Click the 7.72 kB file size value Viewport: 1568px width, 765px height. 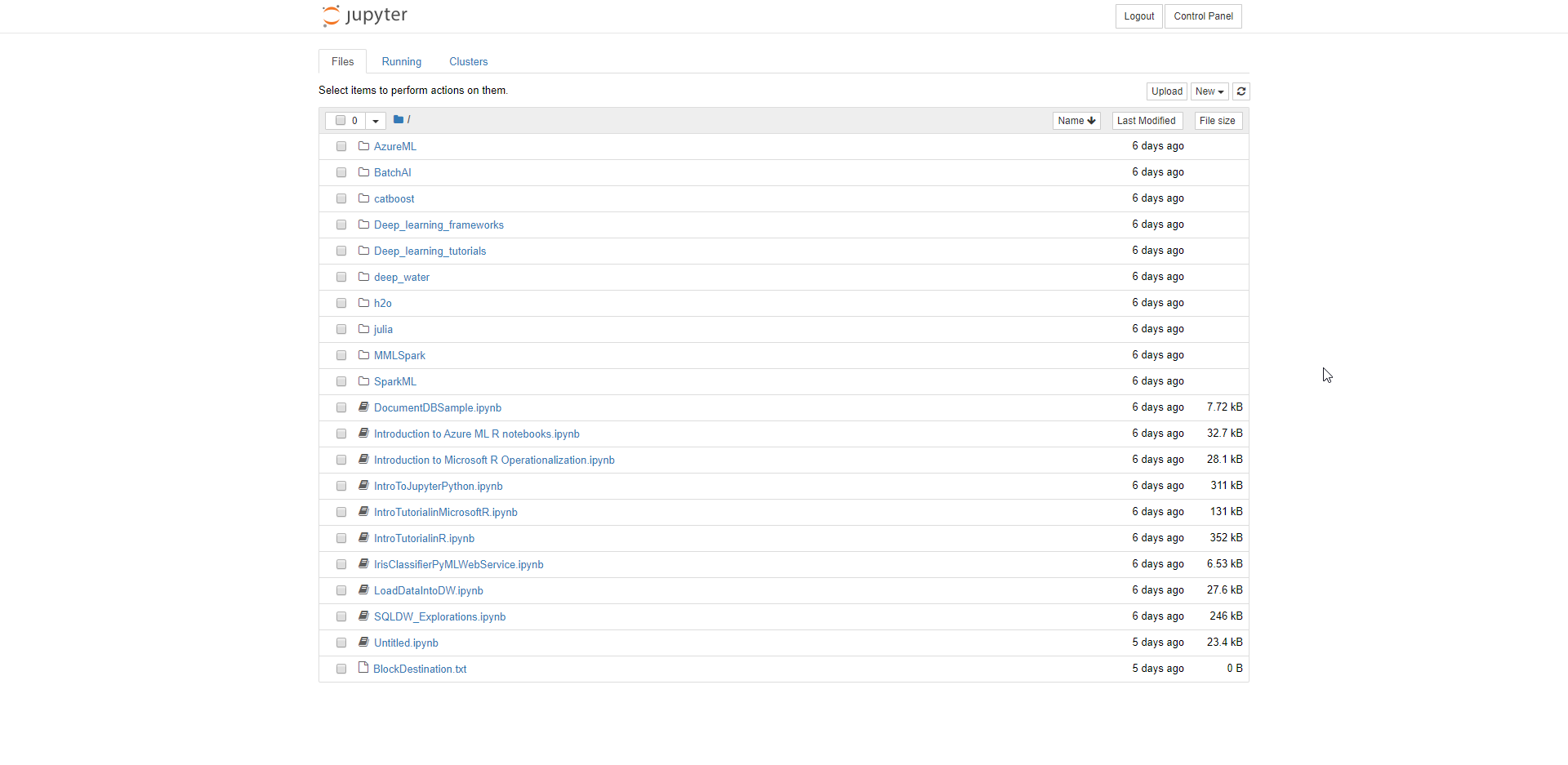coord(1224,407)
